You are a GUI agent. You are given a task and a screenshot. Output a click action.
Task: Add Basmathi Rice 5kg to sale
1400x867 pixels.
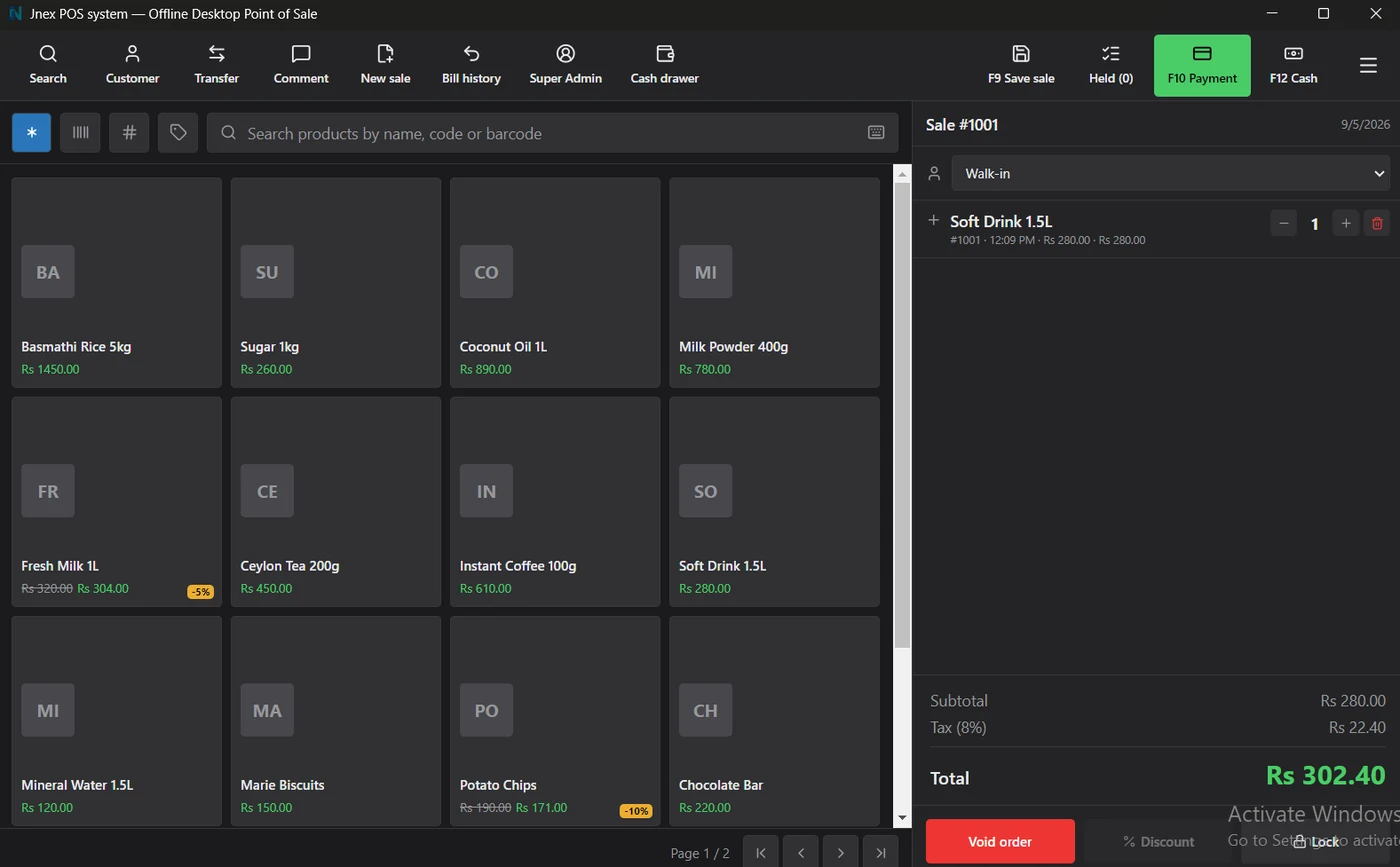[116, 283]
